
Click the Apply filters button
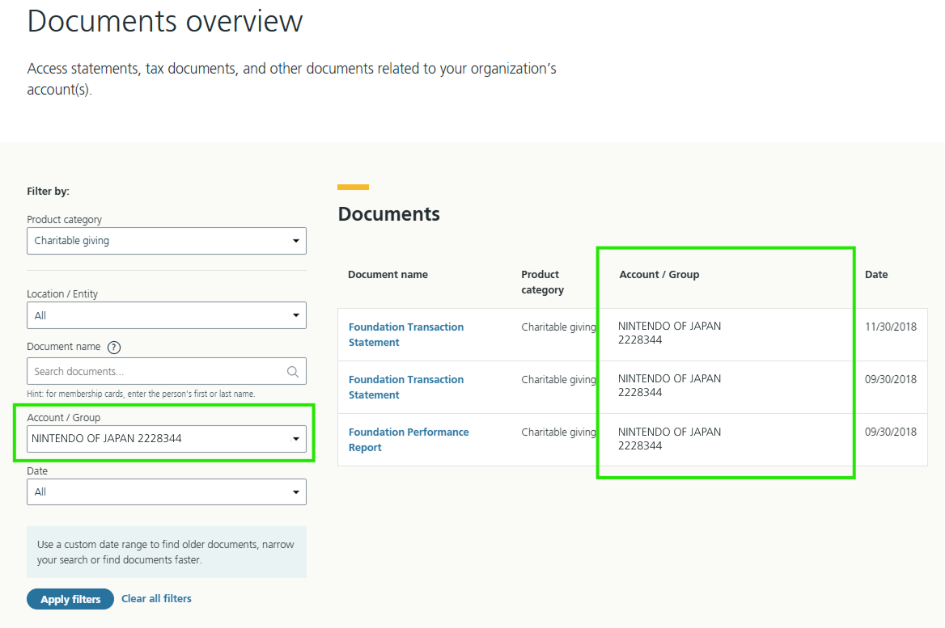(x=70, y=599)
